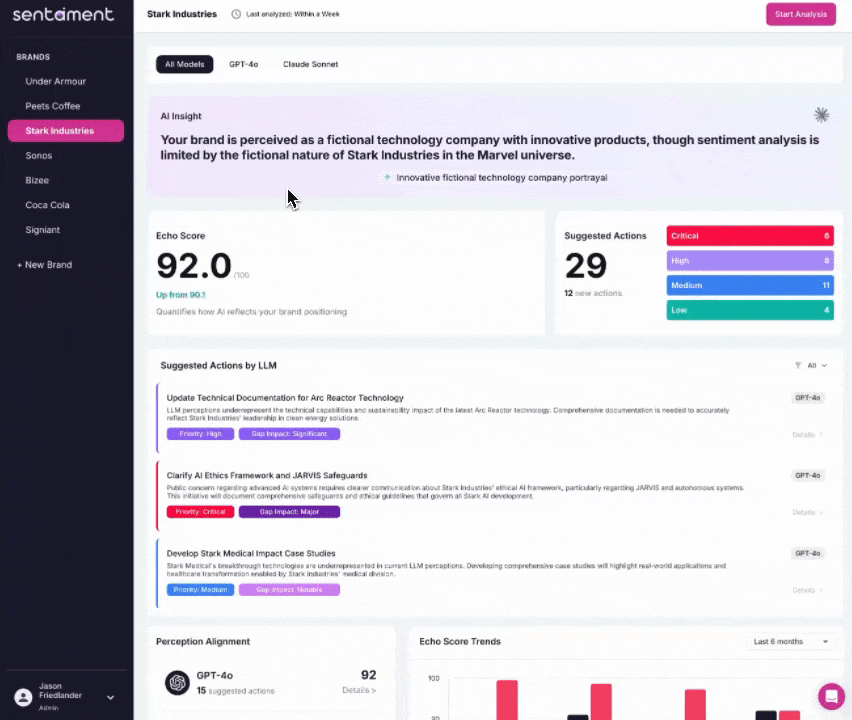Screen dimensions: 852x720
Task: Open Sonos brand
Action: pyautogui.click(x=39, y=155)
